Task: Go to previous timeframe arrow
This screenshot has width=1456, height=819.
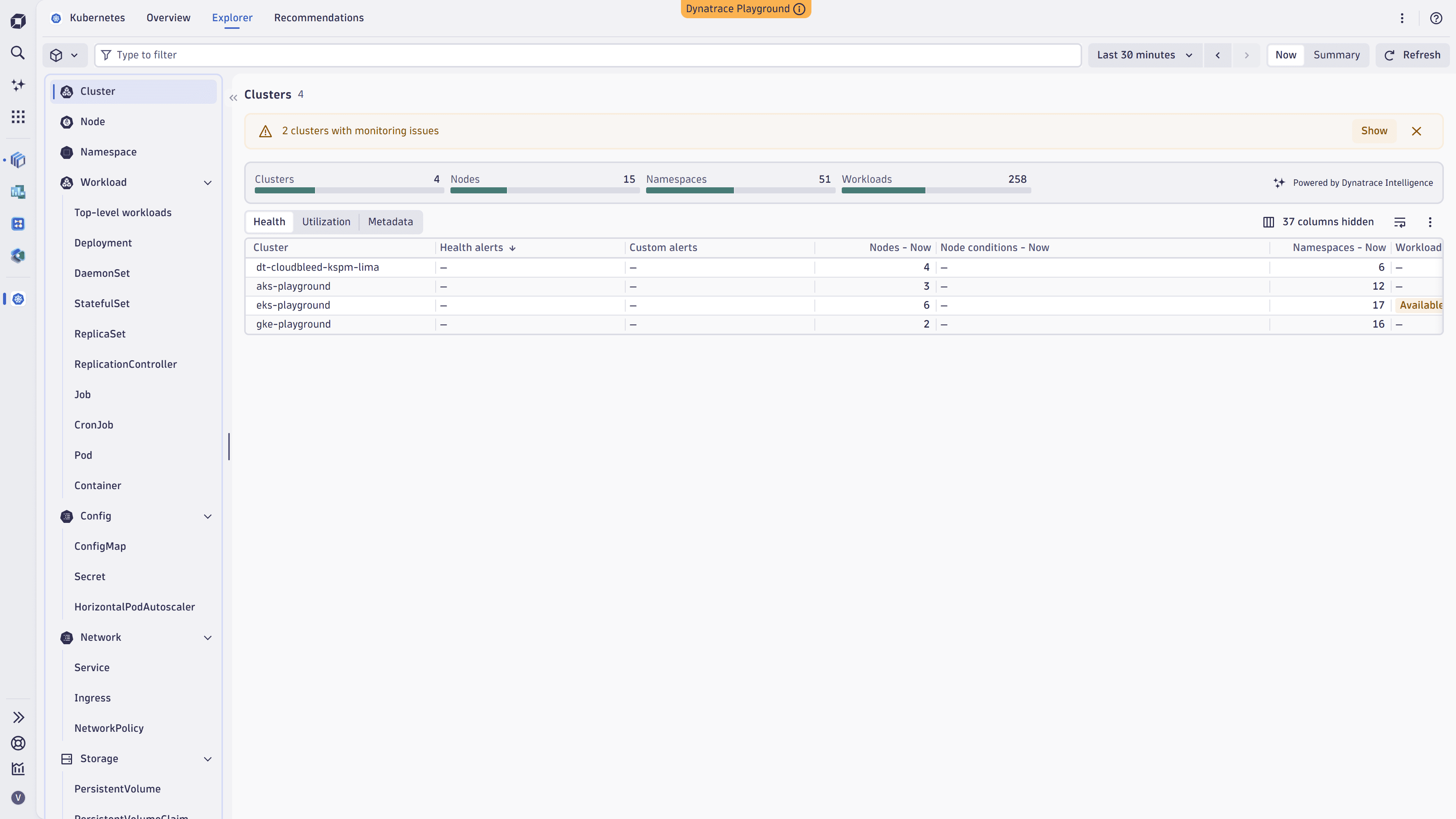Action: [1218, 55]
